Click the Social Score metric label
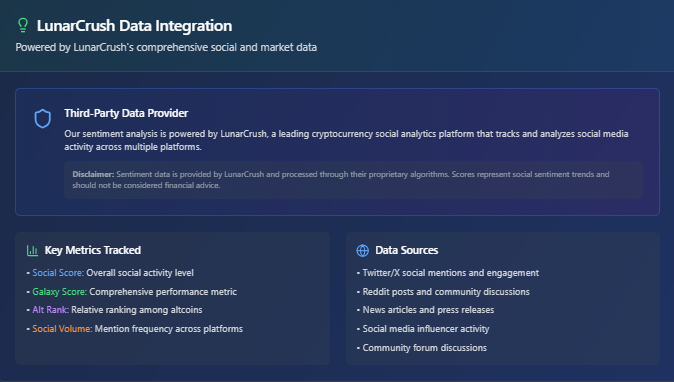The image size is (674, 382). [58, 273]
